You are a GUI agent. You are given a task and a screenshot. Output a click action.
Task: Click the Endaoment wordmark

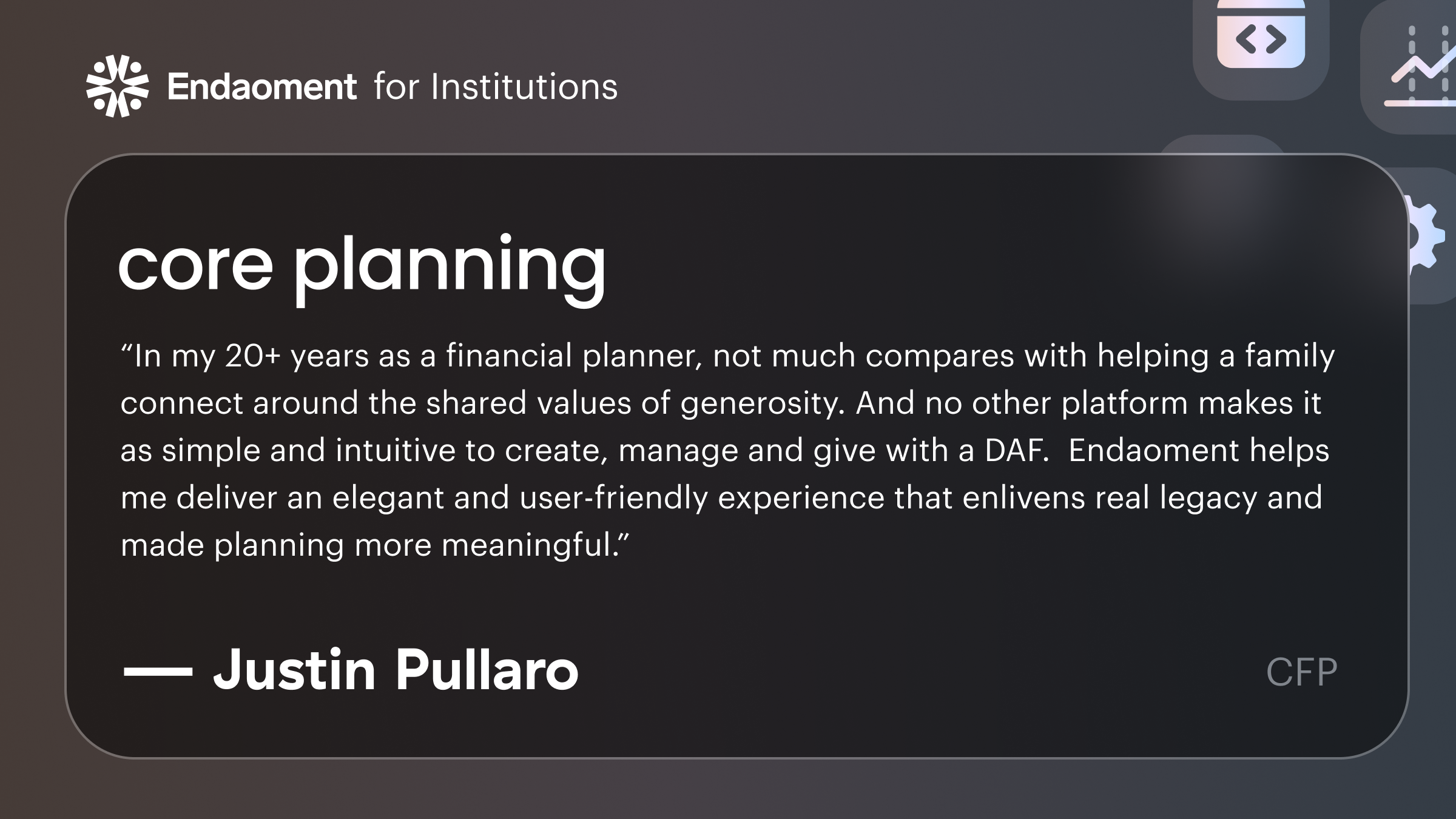pos(261,87)
